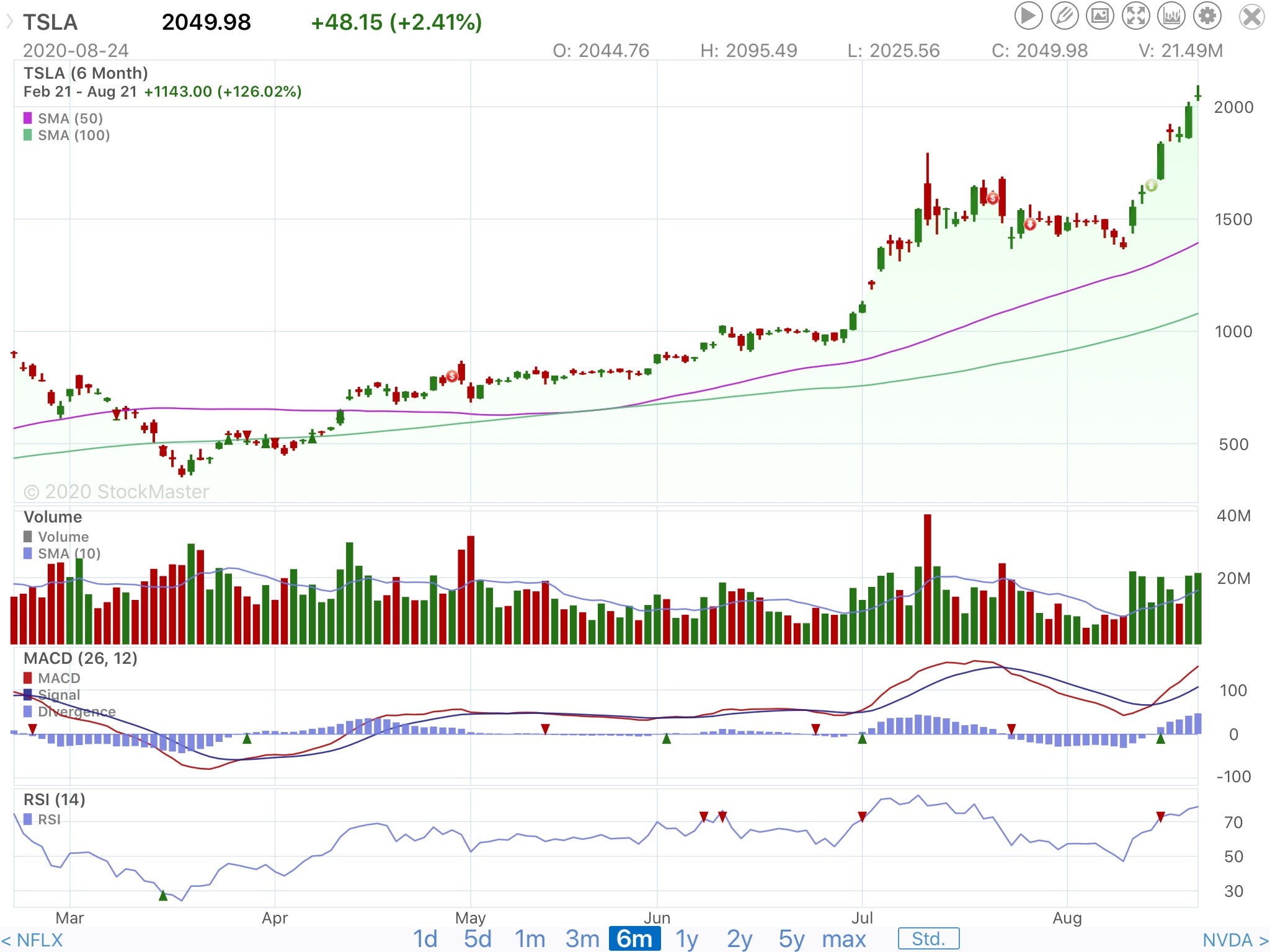Tap the MACD buy marker before Jul
The height and width of the screenshot is (952, 1270).
[x=862, y=738]
